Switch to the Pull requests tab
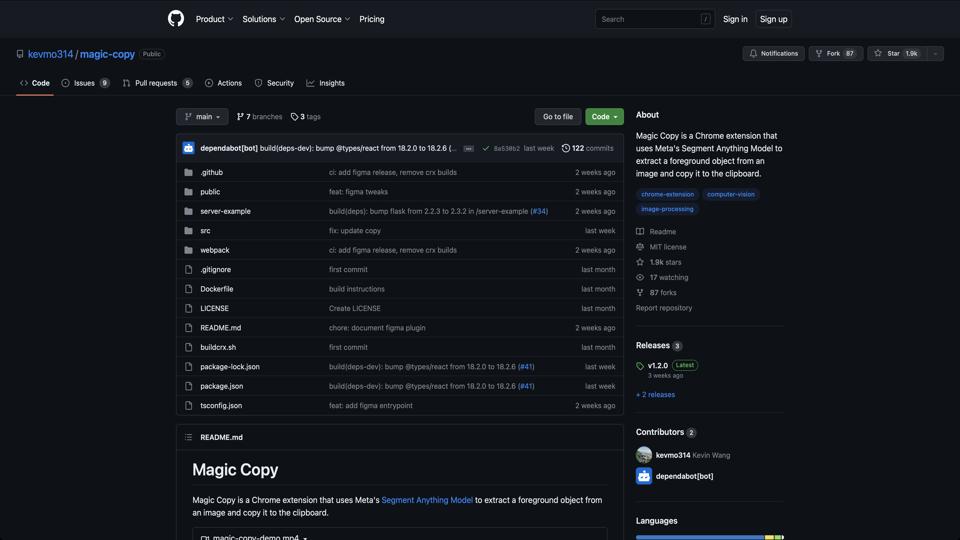The width and height of the screenshot is (960, 540). click(x=156, y=83)
